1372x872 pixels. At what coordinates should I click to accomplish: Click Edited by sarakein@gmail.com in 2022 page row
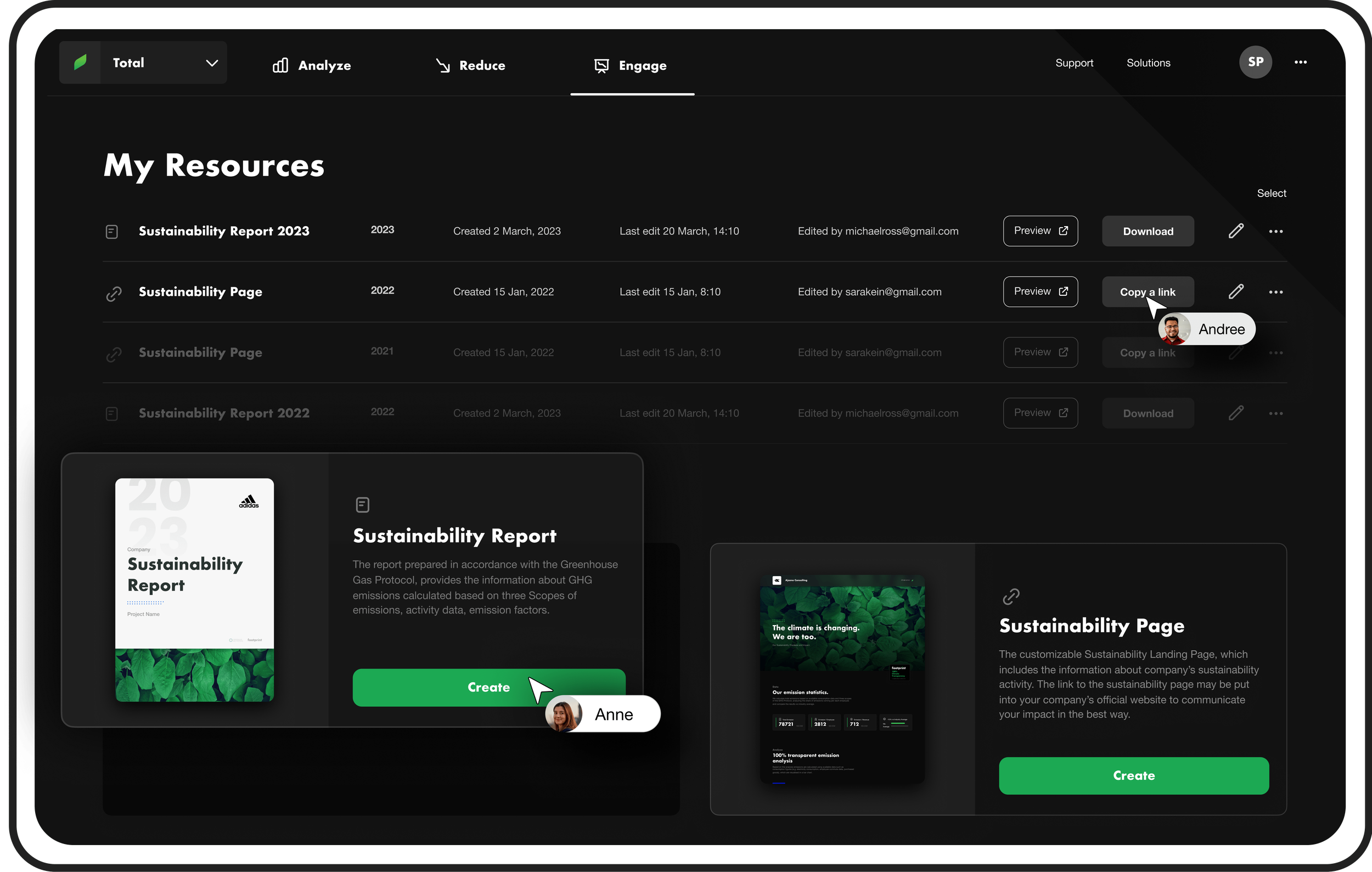point(869,292)
